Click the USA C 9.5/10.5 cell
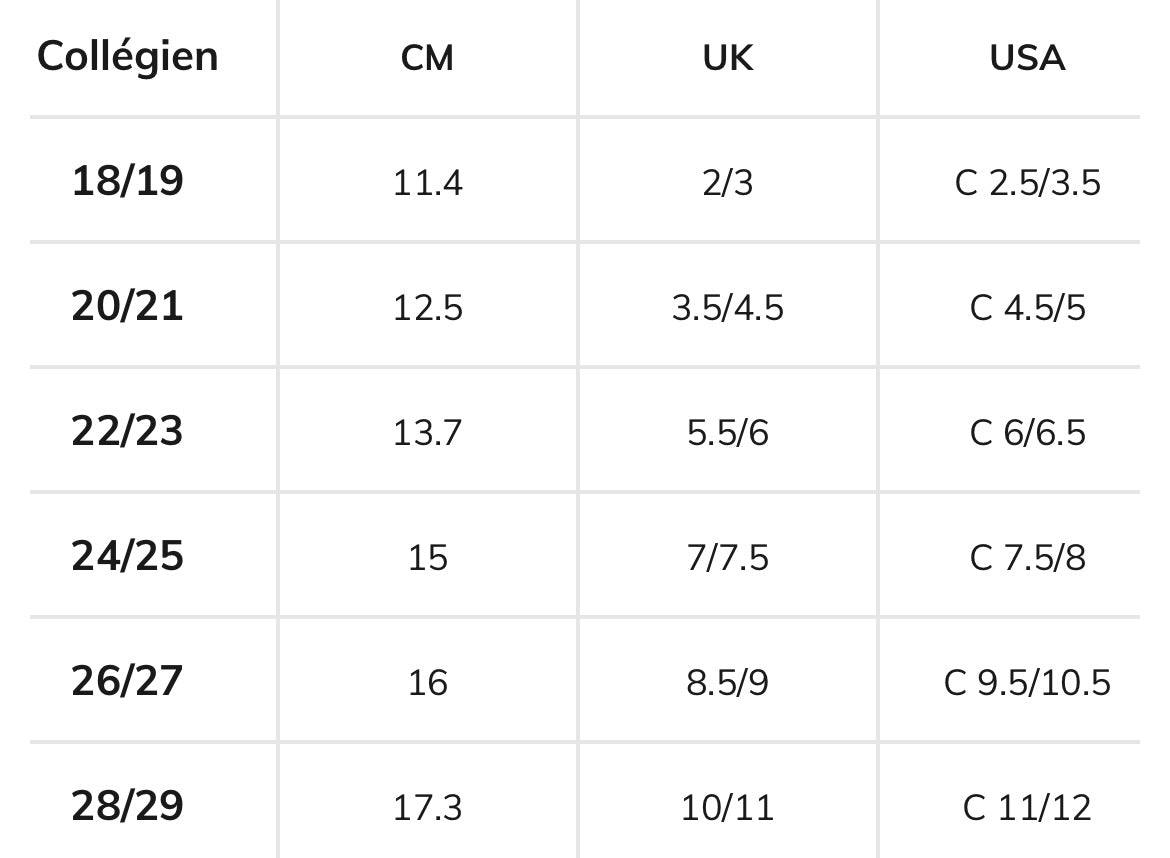 [1027, 683]
